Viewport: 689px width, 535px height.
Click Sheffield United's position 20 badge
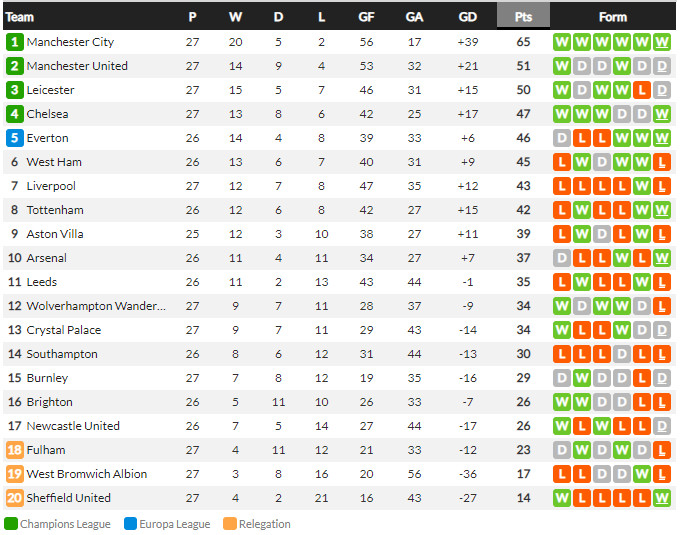coord(14,498)
